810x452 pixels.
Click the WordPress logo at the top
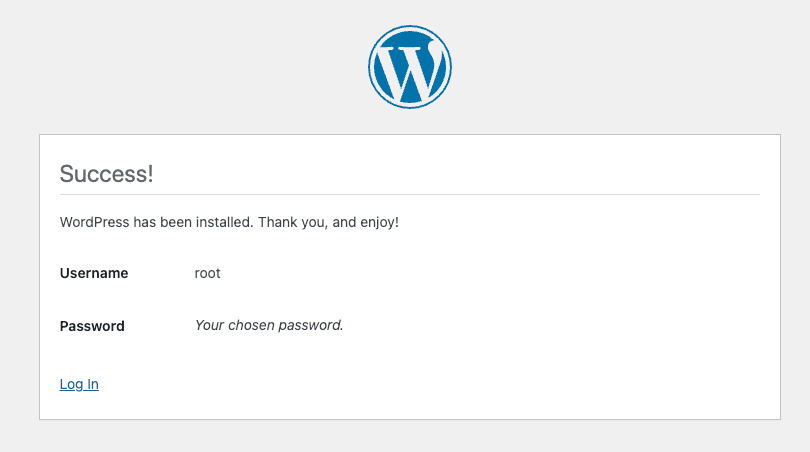point(410,67)
